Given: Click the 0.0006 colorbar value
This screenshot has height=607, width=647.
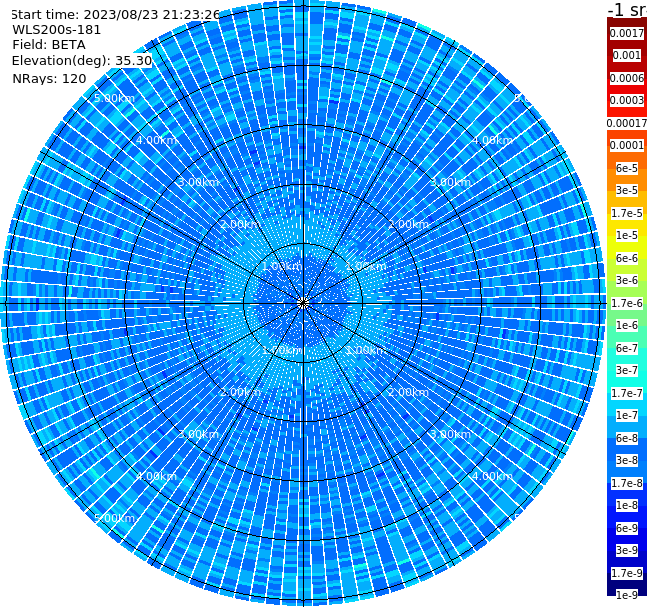Looking at the screenshot, I should 627,78.
